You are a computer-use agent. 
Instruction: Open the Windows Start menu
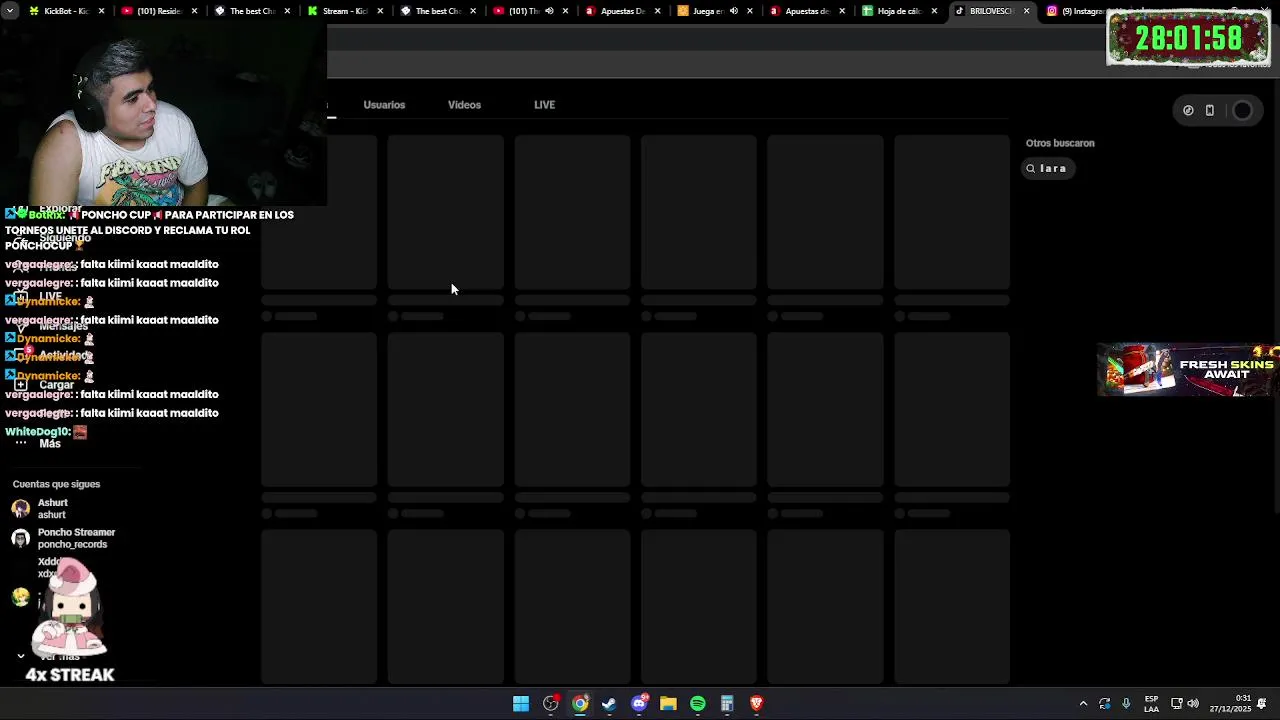point(521,704)
